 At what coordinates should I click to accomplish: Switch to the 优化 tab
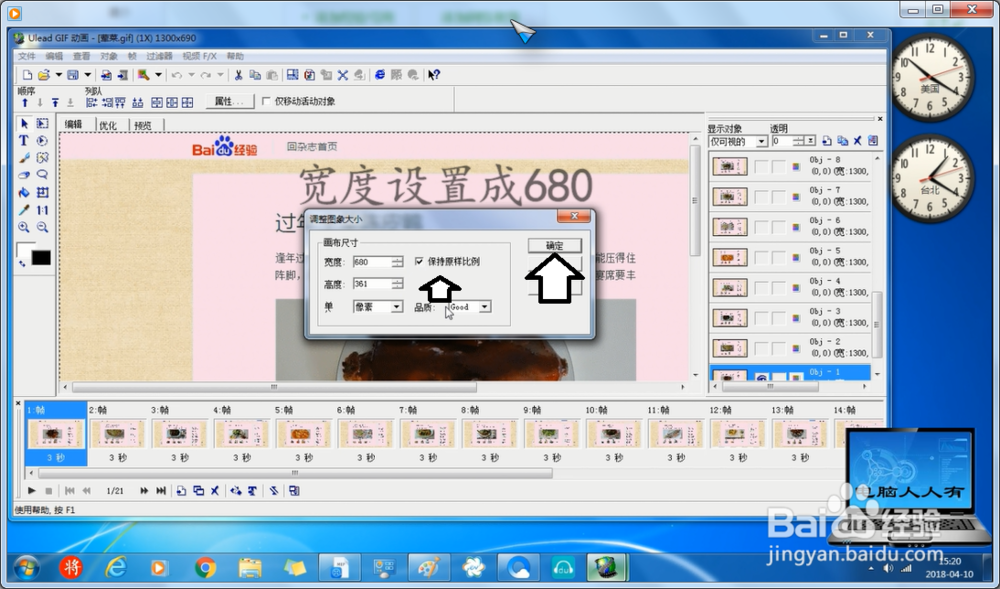click(108, 125)
